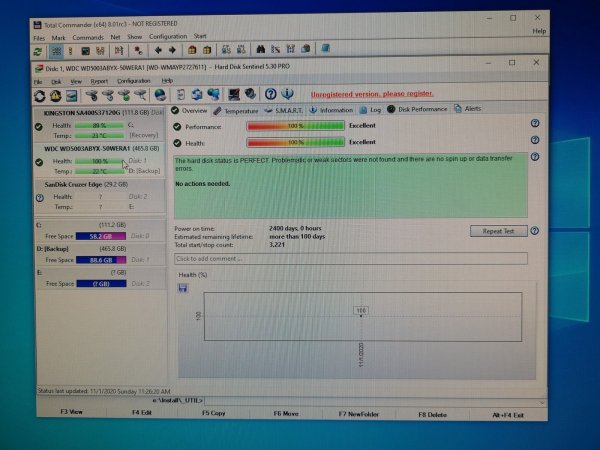
Task: Click the first package icon in Total Commander
Action: [192, 50]
